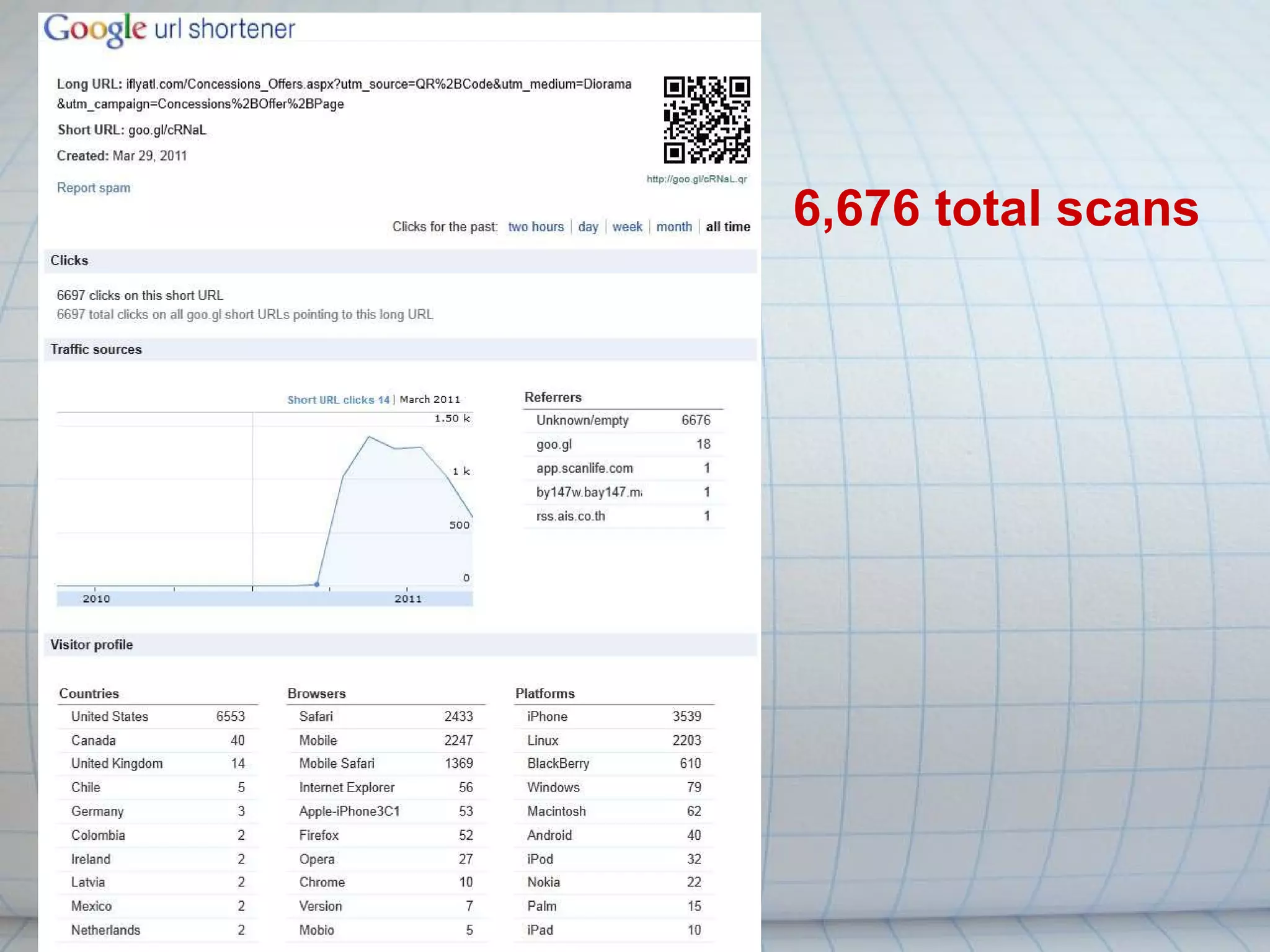1270x952 pixels.
Task: Click the data point on clicks chart
Action: point(317,584)
